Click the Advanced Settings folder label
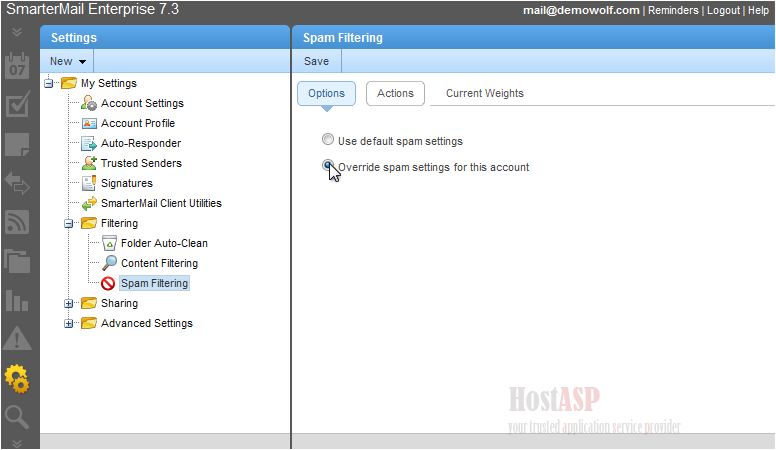 point(146,323)
